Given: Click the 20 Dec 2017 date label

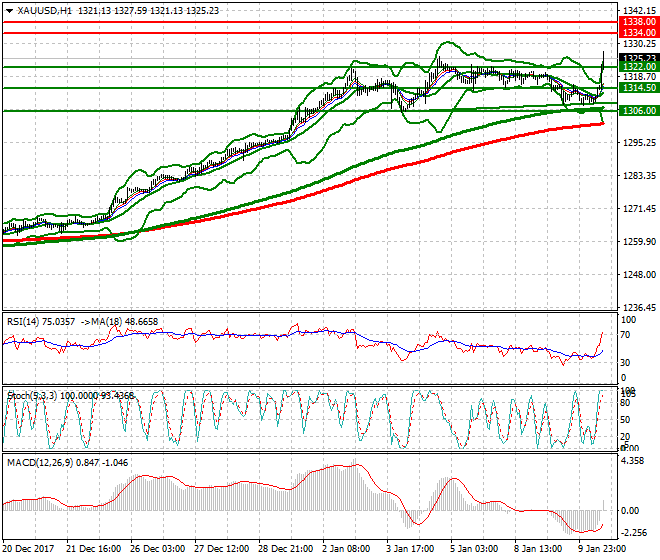Looking at the screenshot, I should (x=29, y=549).
